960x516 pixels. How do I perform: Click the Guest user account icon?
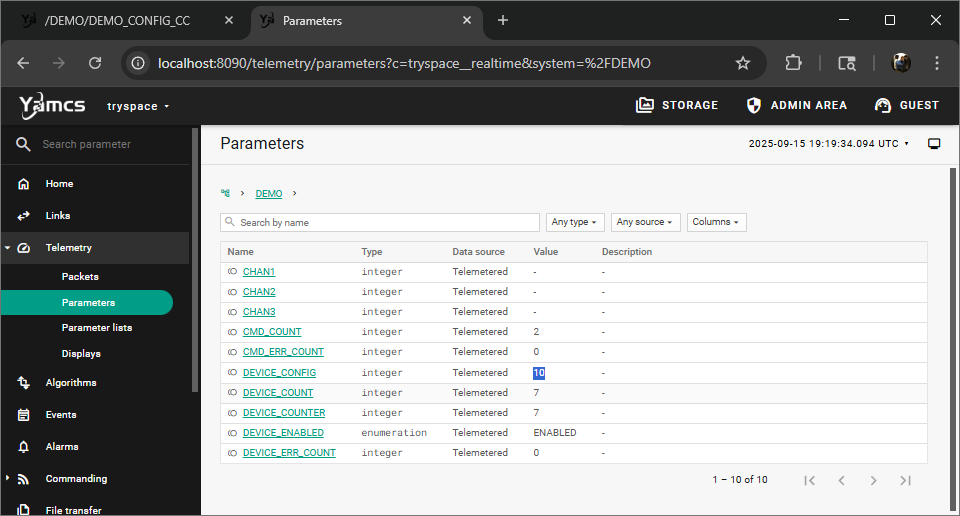pos(883,105)
